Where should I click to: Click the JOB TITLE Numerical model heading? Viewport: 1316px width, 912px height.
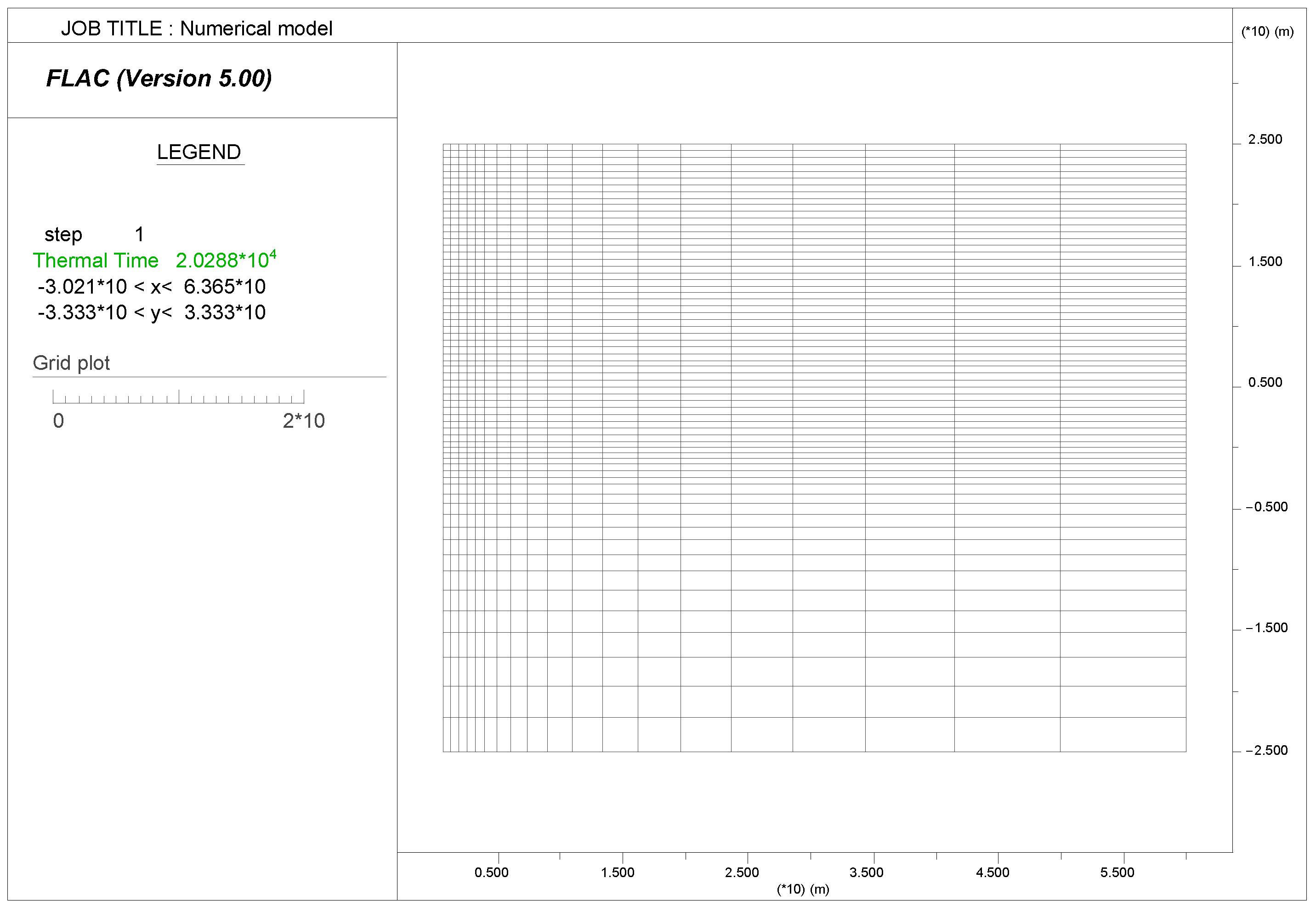(x=196, y=28)
